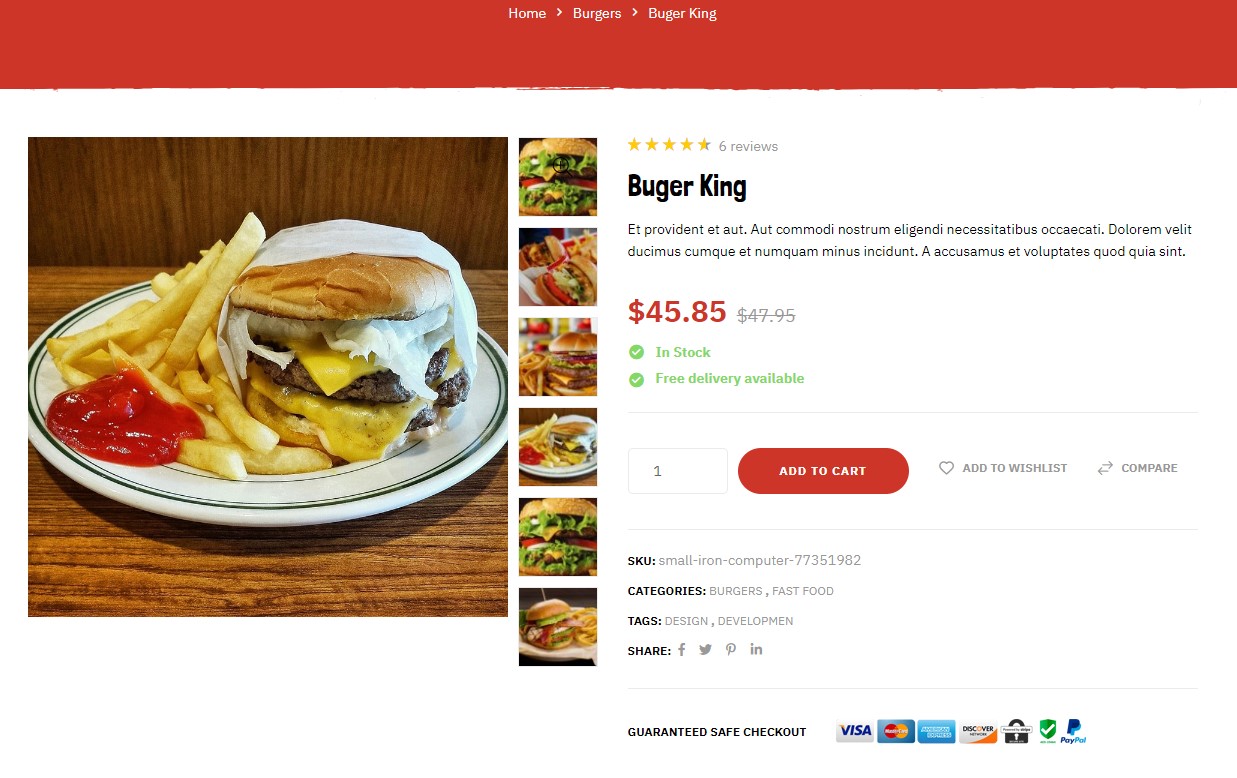Select the last gallery thumbnail

pyautogui.click(x=558, y=627)
